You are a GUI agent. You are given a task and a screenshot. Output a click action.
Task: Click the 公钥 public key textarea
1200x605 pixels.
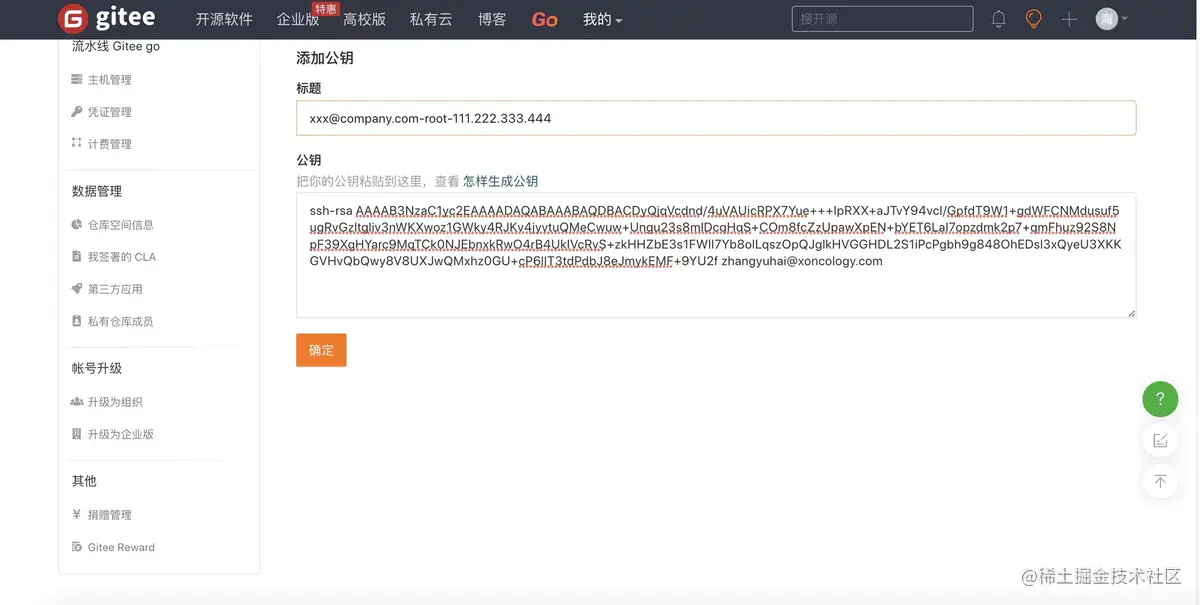716,255
